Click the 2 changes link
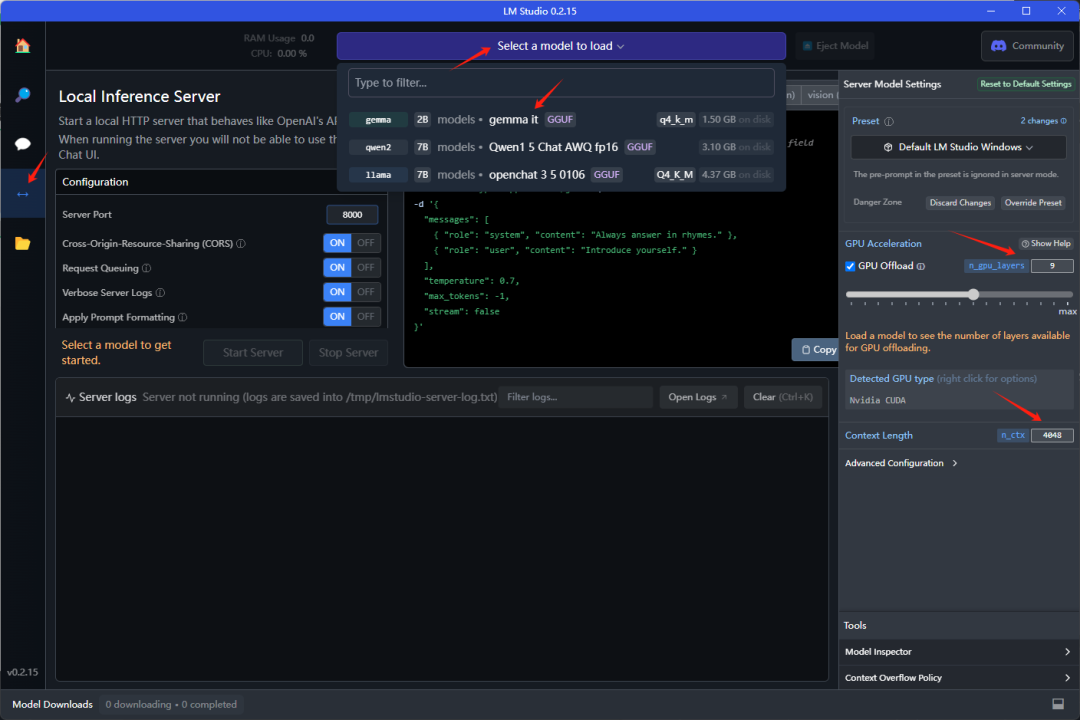The height and width of the screenshot is (720, 1080). pos(1043,121)
